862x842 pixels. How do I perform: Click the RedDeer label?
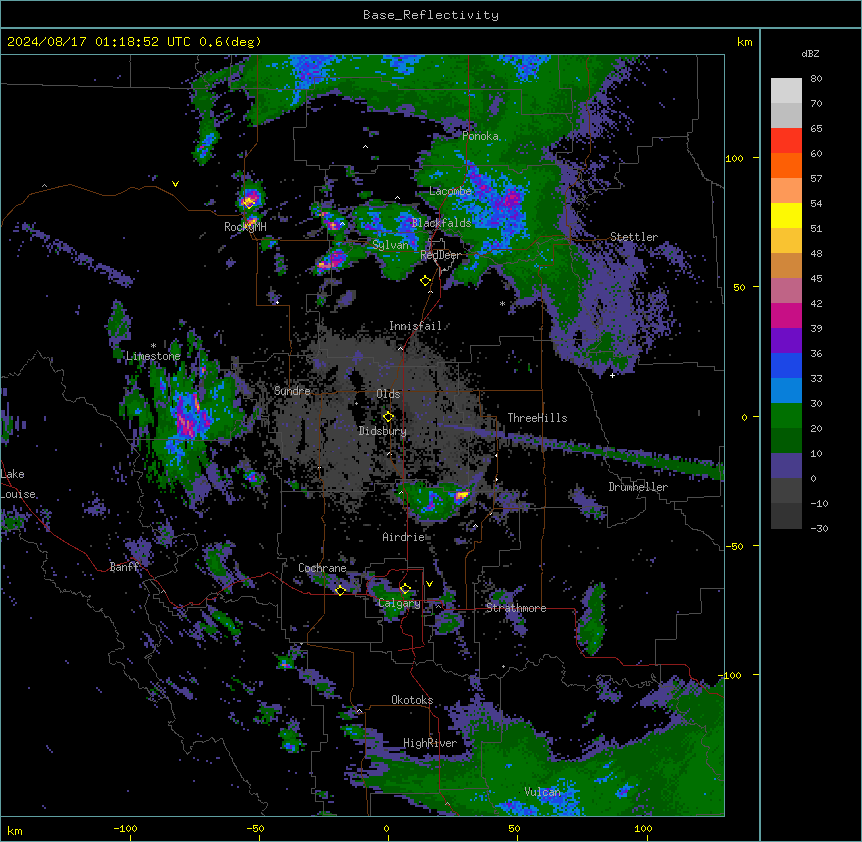pos(441,255)
